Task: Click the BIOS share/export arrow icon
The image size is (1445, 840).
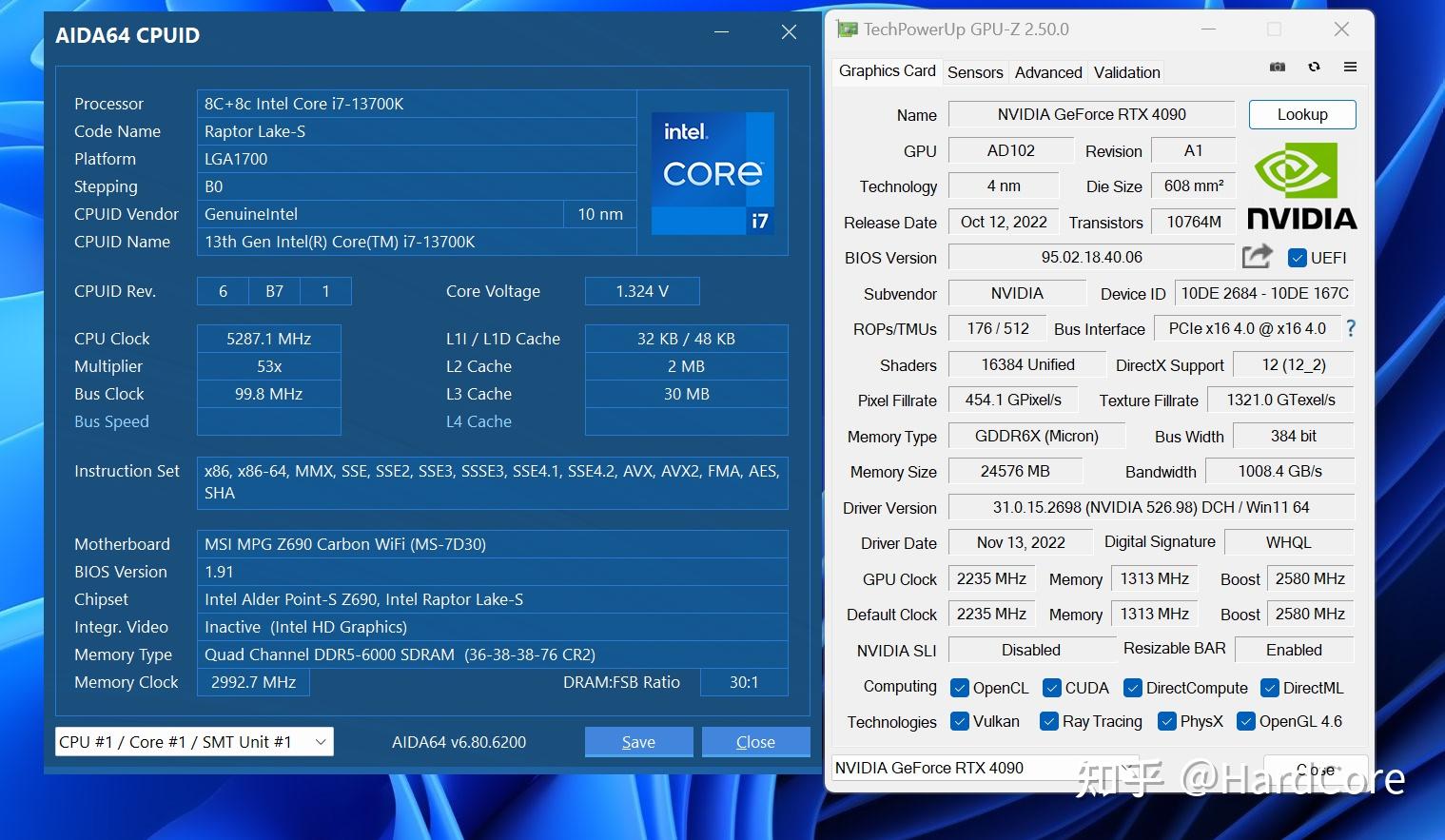Action: pos(1258,256)
